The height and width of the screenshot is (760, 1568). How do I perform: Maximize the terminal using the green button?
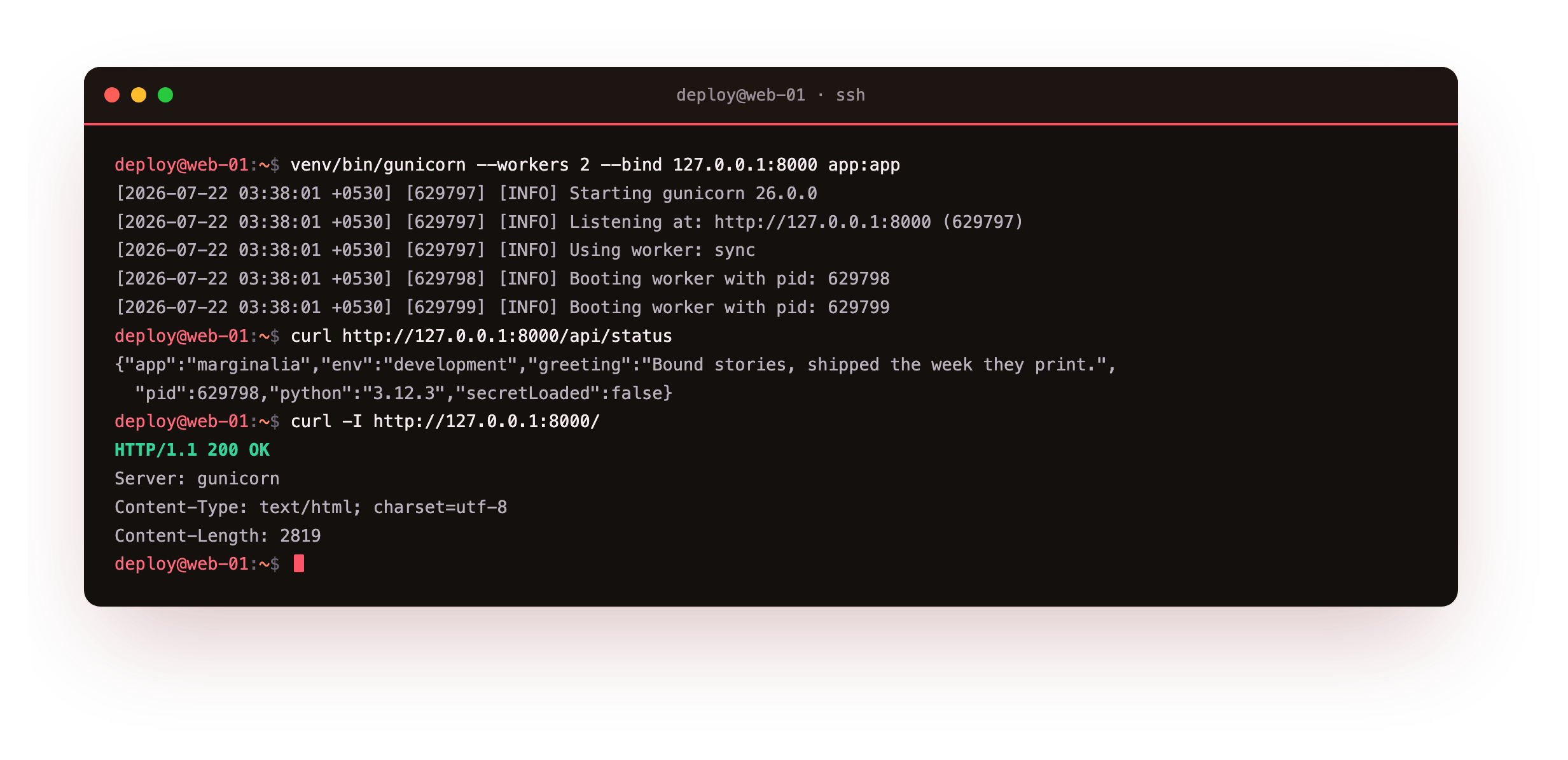(165, 95)
